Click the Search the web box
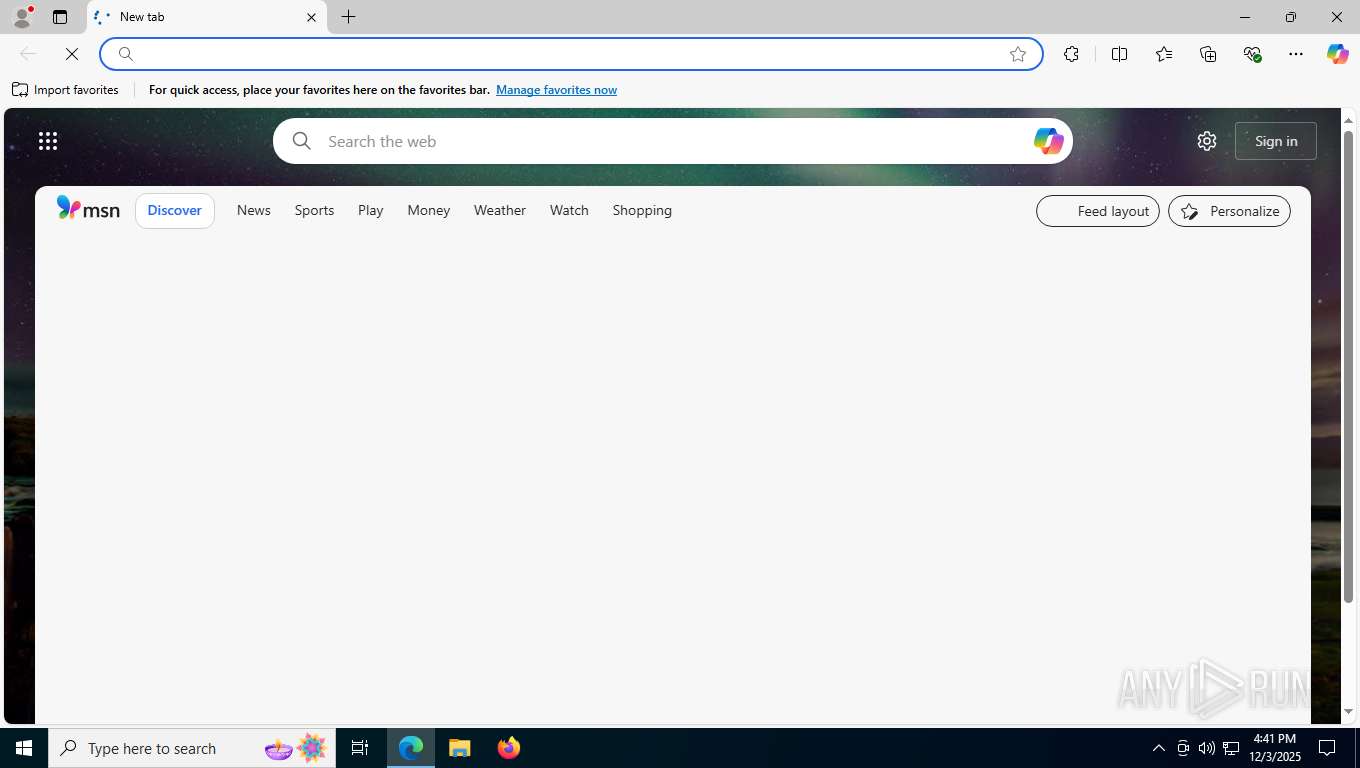 (x=672, y=141)
